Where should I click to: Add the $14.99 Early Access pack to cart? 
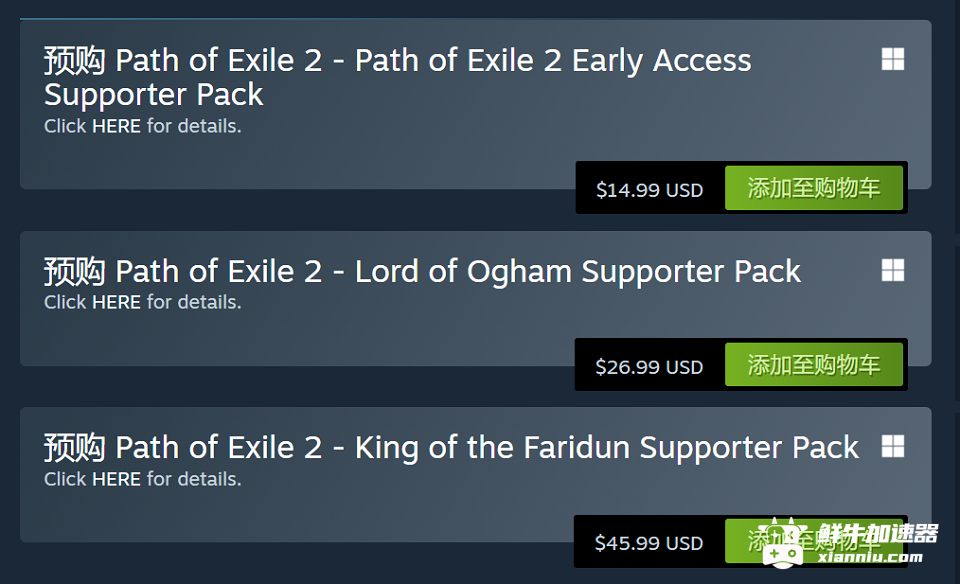click(x=814, y=188)
